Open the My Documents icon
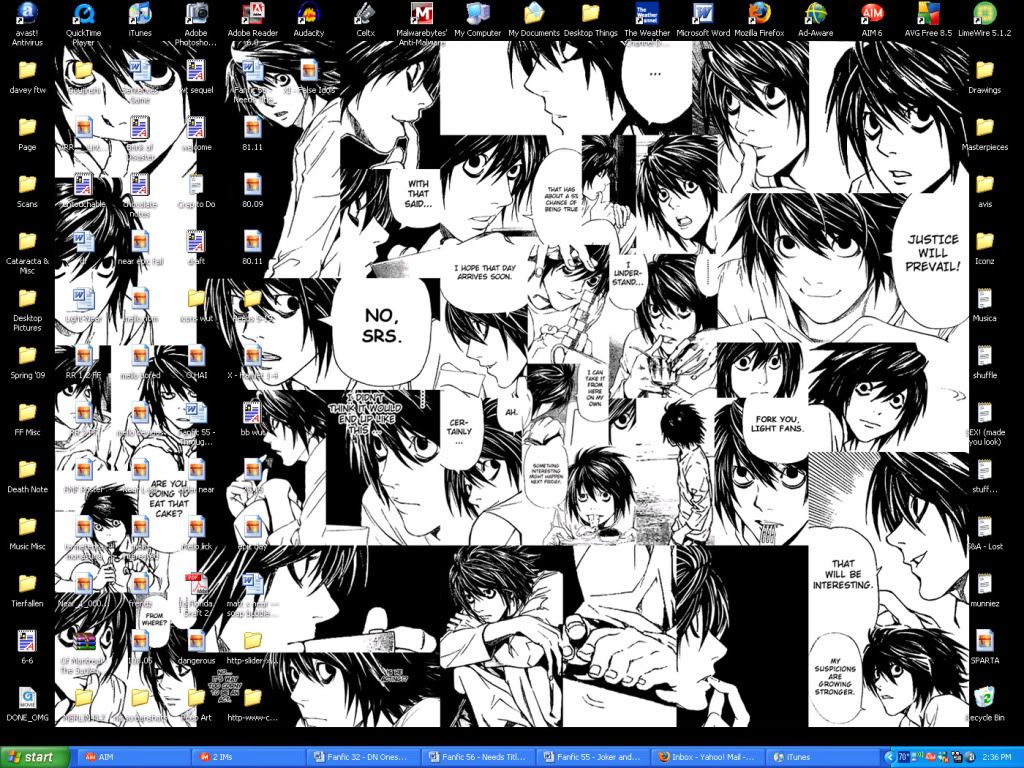1024x768 pixels. [534, 20]
